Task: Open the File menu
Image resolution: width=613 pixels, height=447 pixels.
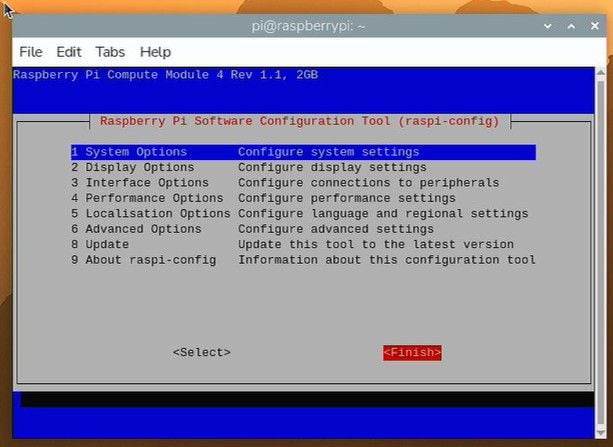Action: tap(31, 52)
